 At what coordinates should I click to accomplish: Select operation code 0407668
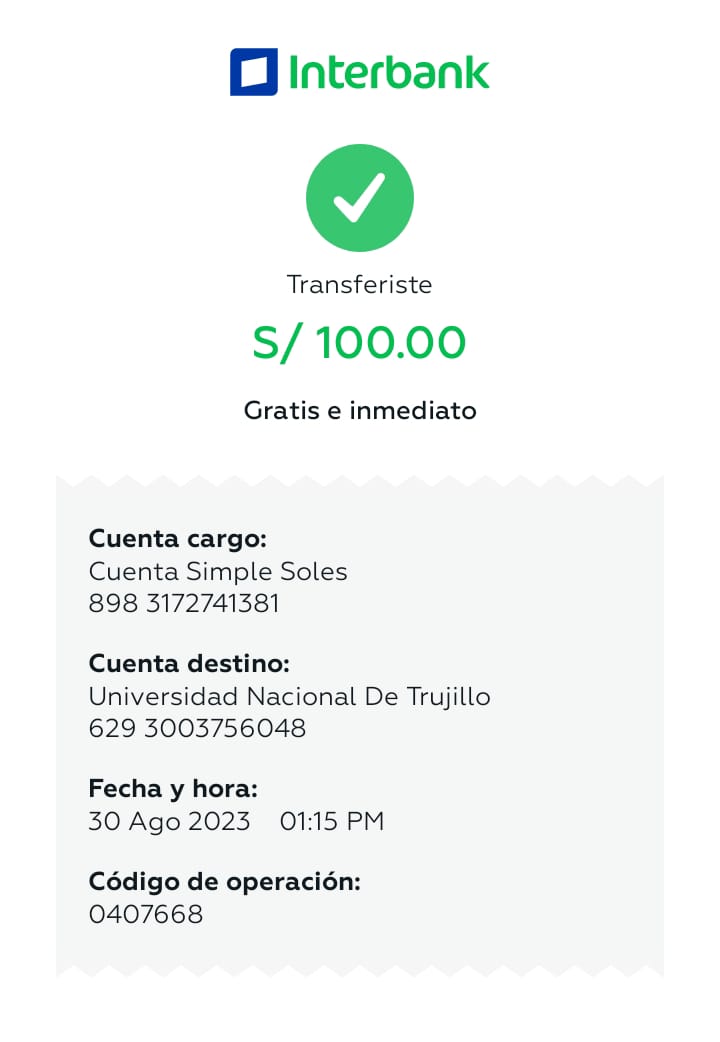coord(146,914)
